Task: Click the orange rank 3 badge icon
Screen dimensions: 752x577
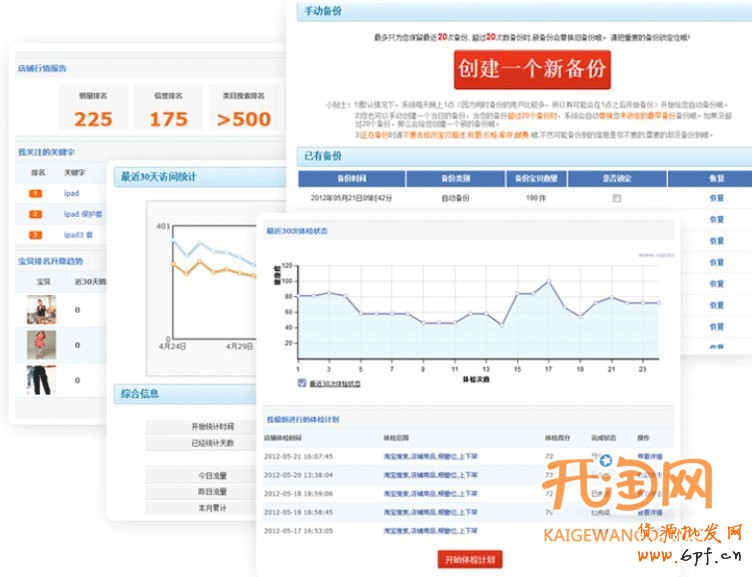Action: (x=35, y=235)
